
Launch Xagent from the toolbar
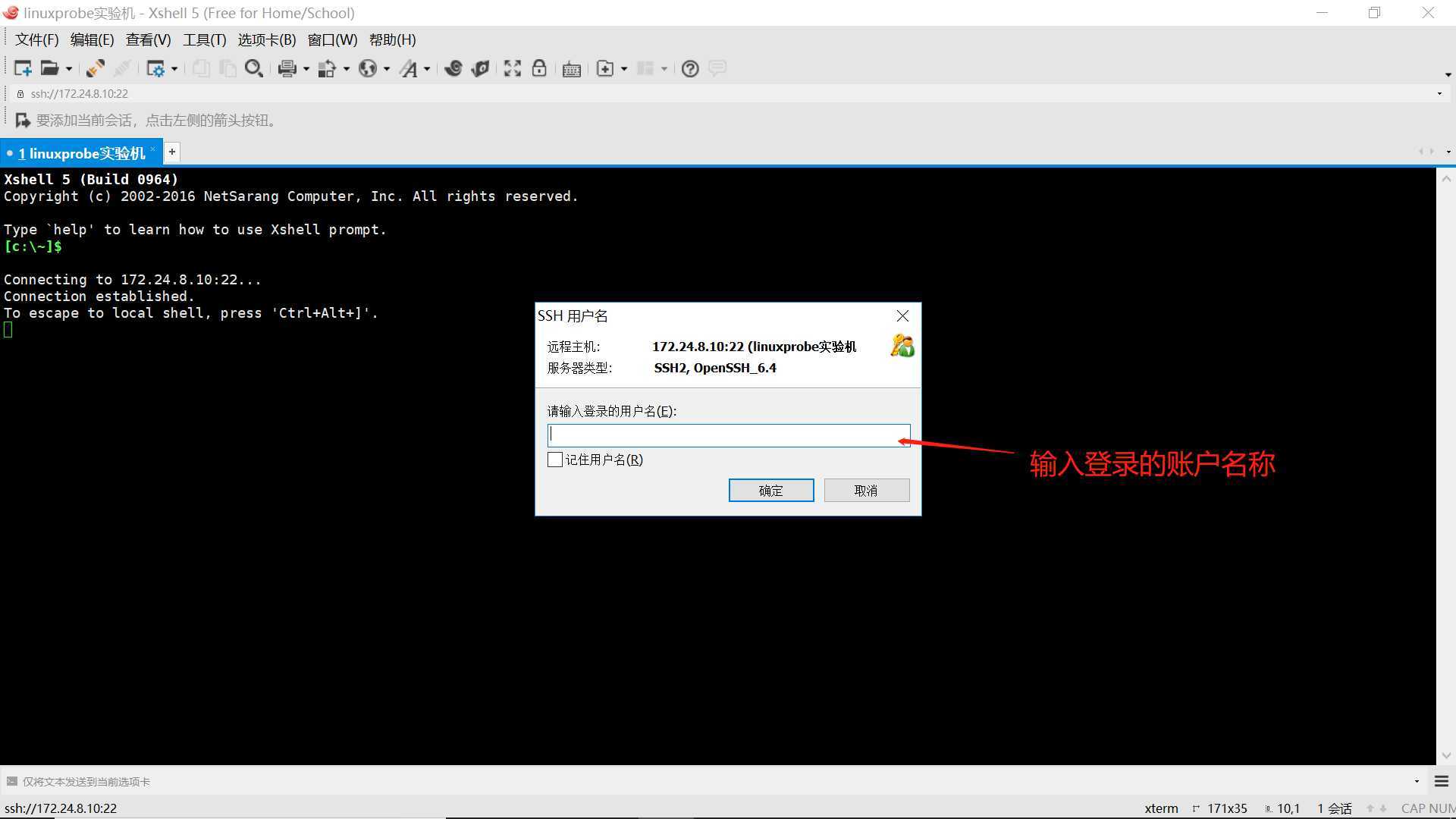pyautogui.click(x=480, y=68)
